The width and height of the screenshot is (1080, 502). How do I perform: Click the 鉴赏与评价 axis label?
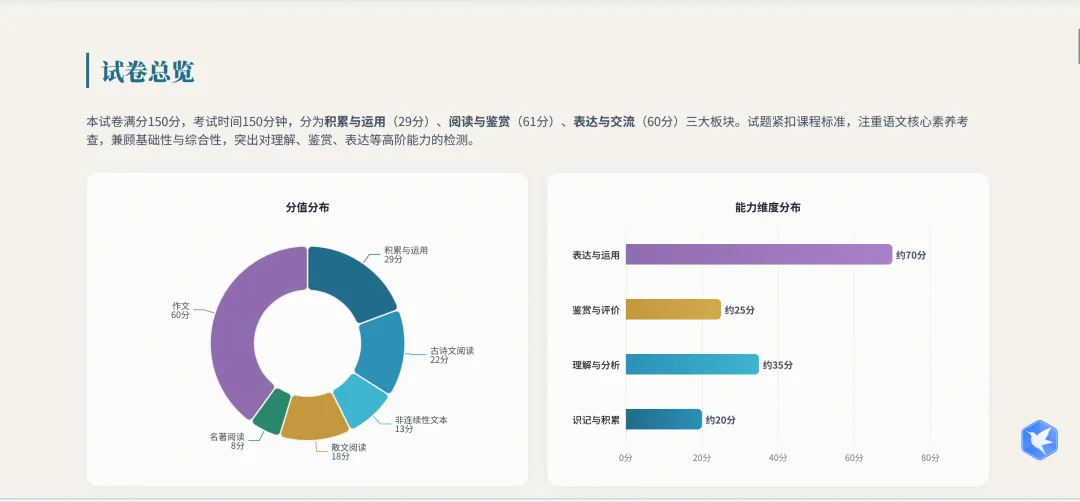pos(596,310)
